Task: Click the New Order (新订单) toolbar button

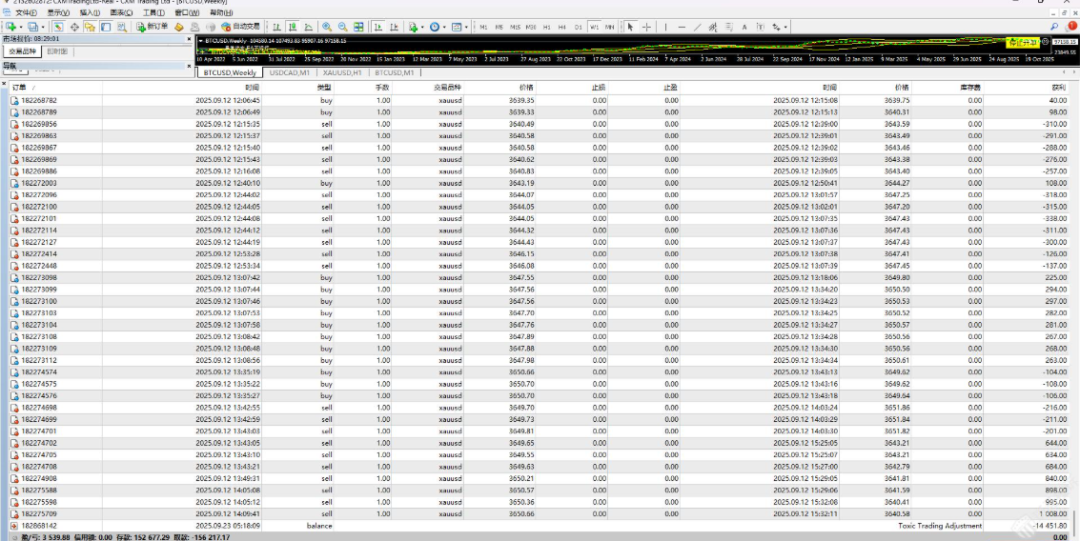Action: tap(154, 27)
